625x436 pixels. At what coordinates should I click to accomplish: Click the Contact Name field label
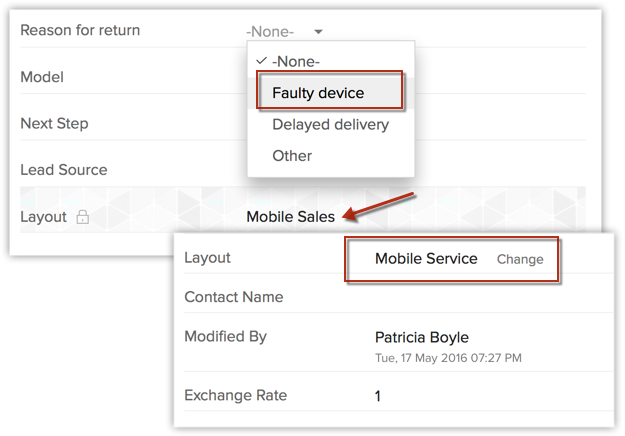pyautogui.click(x=233, y=297)
